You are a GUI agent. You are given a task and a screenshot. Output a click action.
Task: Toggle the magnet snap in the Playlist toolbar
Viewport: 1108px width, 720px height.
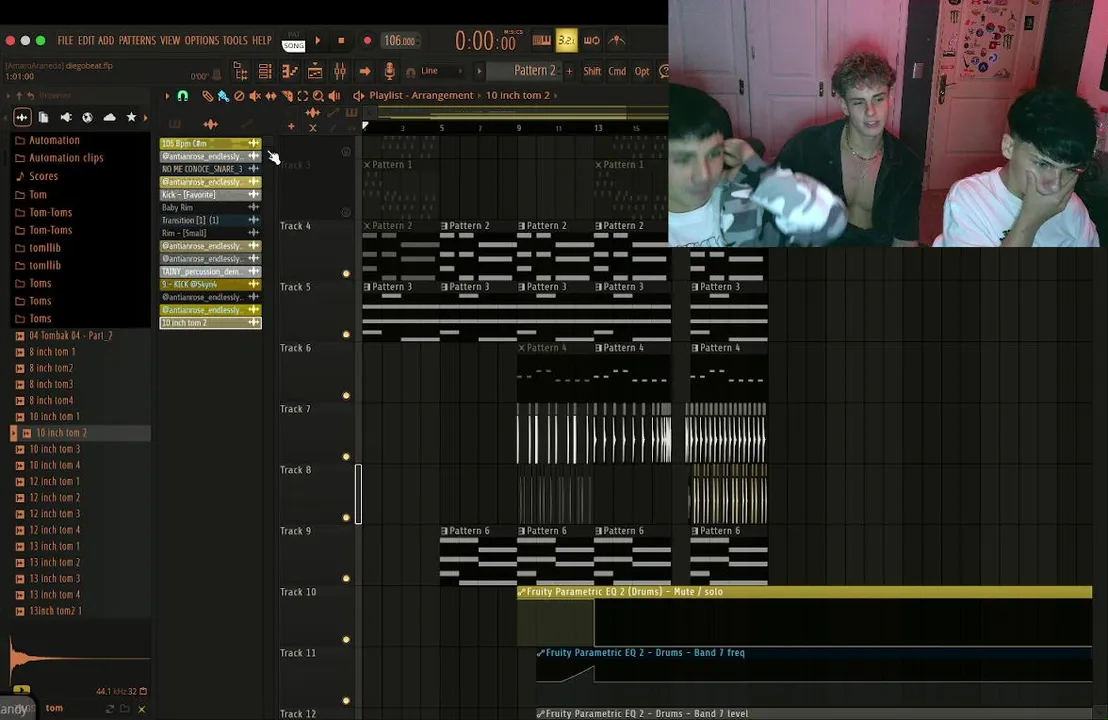183,95
